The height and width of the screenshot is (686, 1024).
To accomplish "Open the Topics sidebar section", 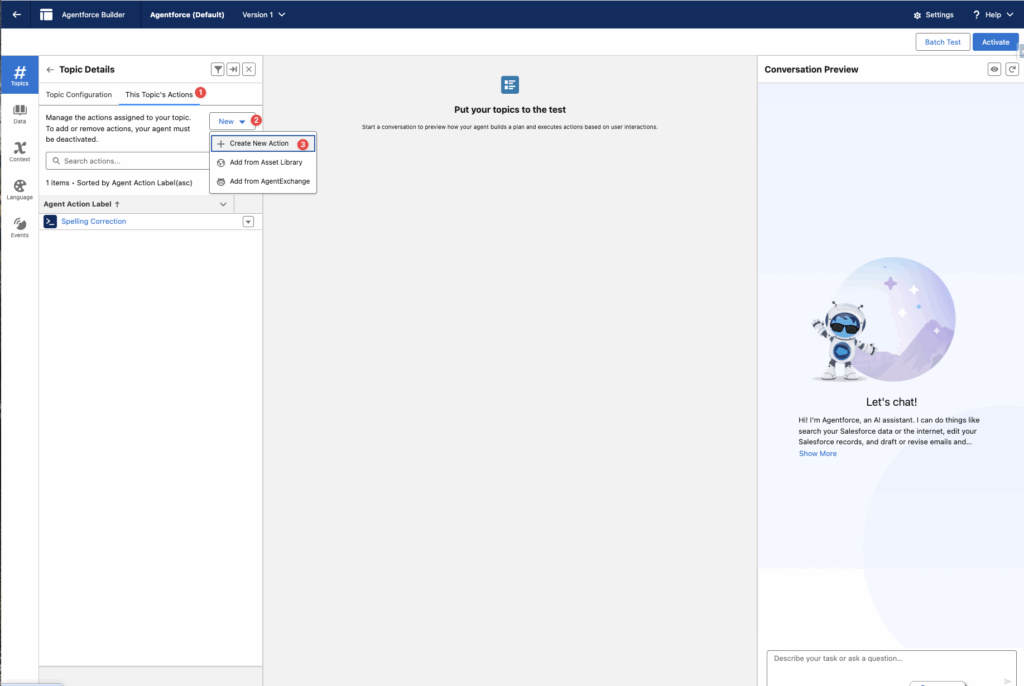I will click(x=20, y=75).
